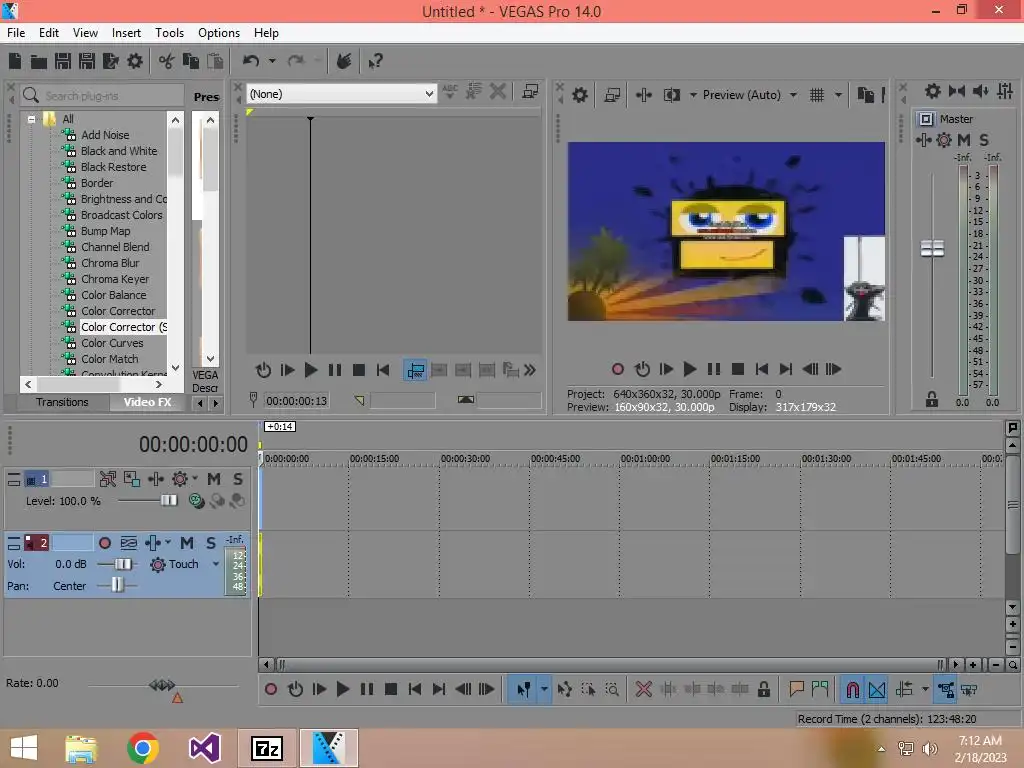Click the Cut scissors icon
1024x768 pixels.
click(x=167, y=61)
